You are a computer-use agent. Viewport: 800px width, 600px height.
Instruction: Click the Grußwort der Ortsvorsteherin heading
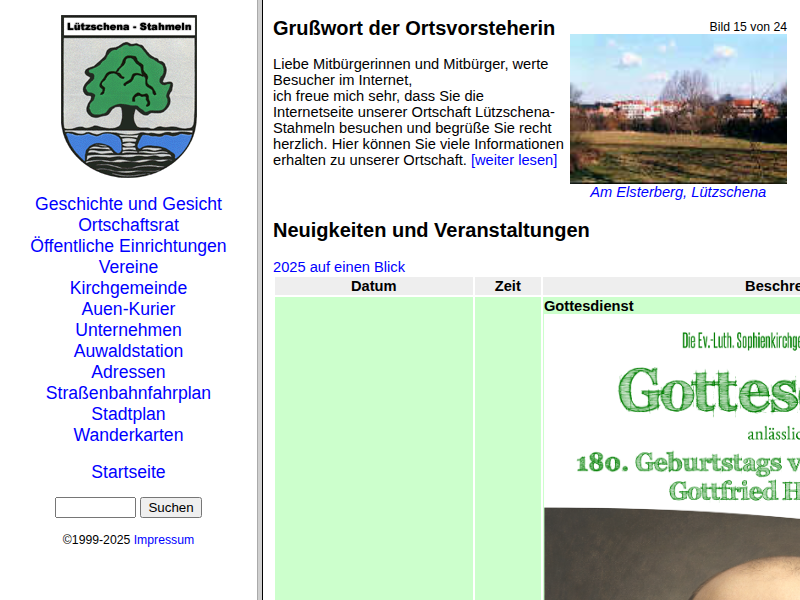[x=414, y=28]
